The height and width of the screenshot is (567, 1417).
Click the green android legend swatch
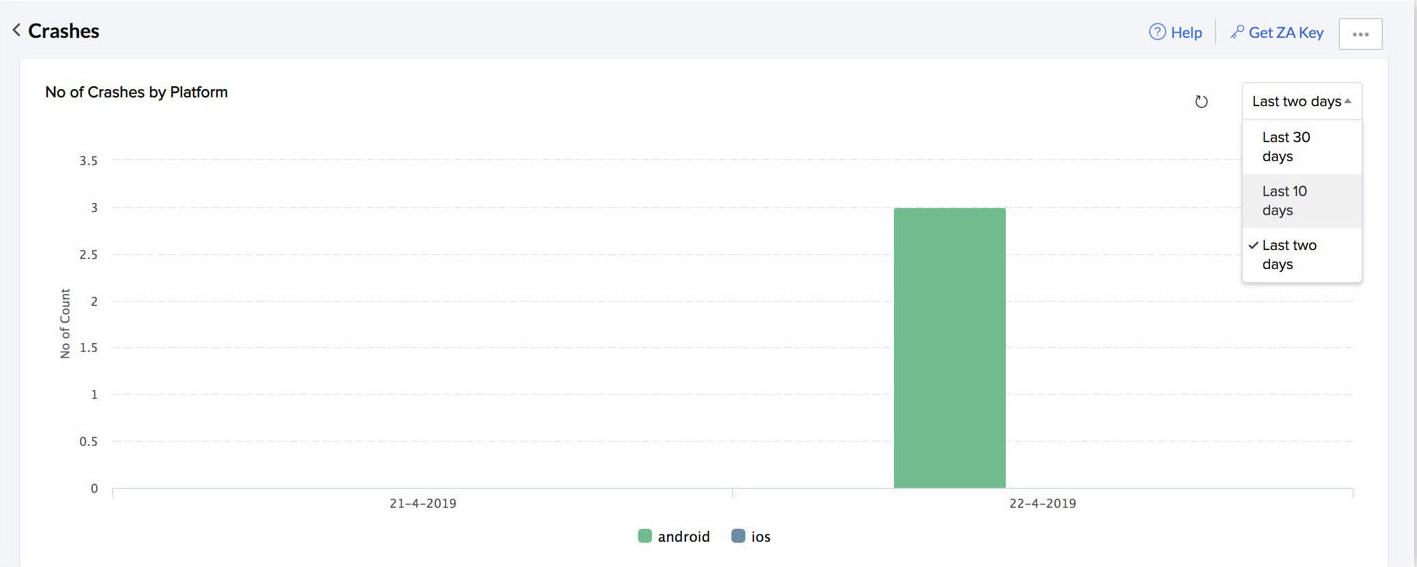[645, 537]
